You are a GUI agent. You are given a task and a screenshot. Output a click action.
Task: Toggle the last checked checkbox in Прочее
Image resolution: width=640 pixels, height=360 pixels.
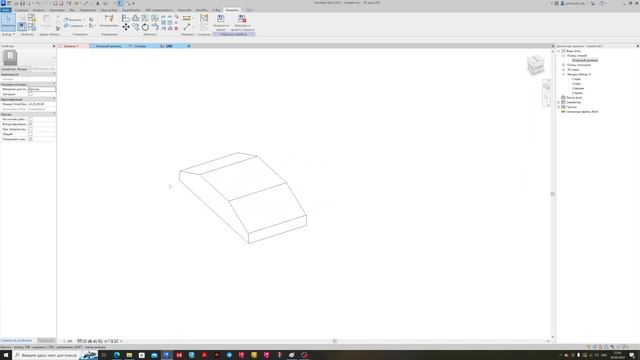pos(30,139)
